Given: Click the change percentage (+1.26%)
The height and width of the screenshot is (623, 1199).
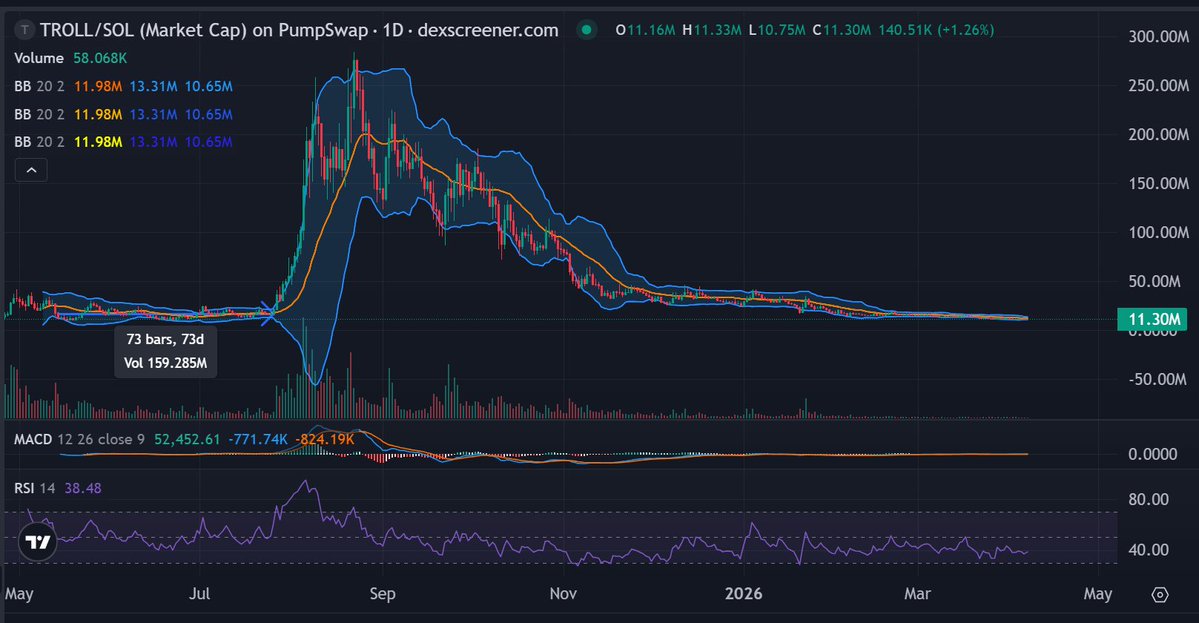Looking at the screenshot, I should (965, 31).
